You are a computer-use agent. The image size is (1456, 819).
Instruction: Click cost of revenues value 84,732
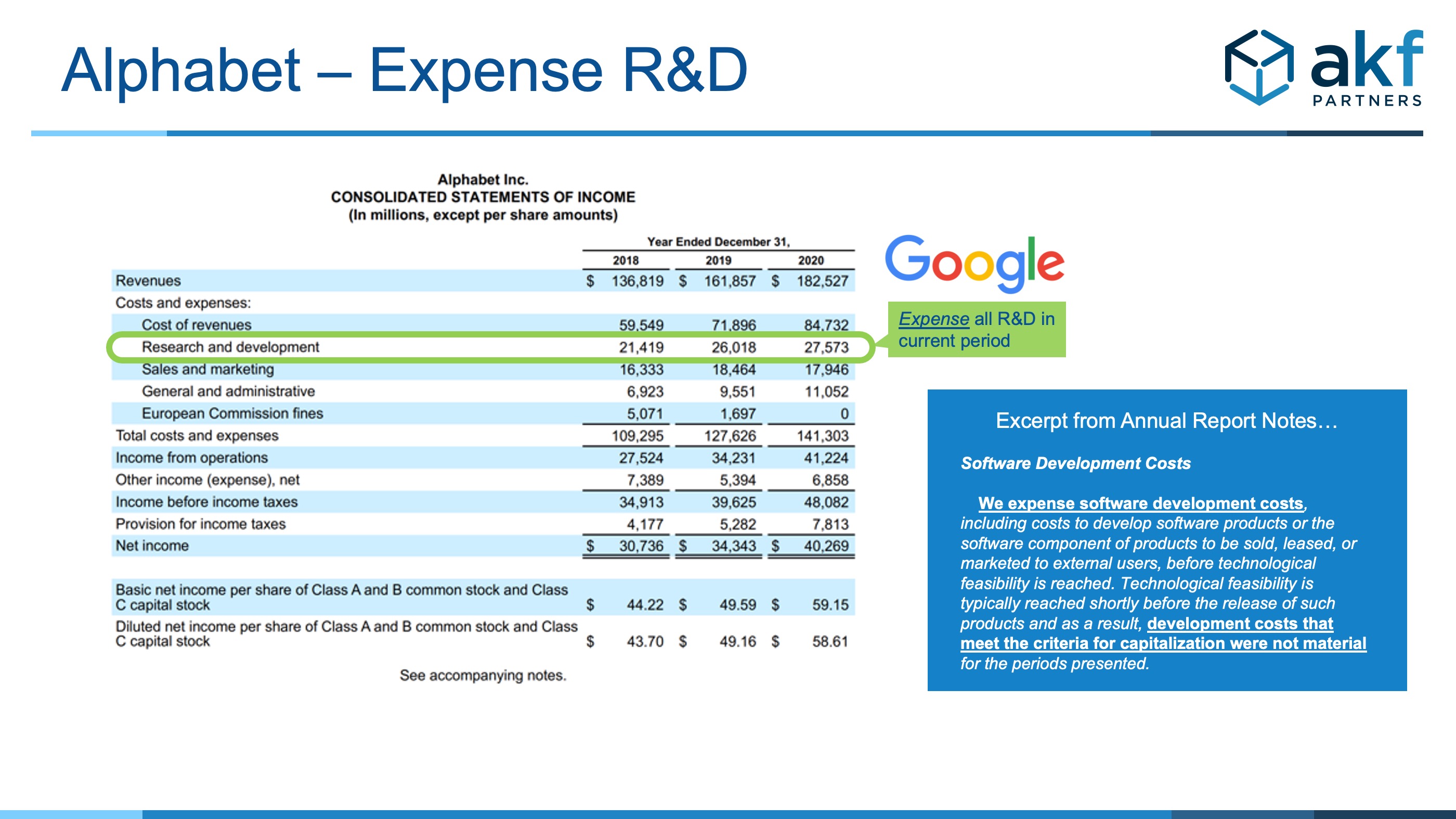coord(826,325)
